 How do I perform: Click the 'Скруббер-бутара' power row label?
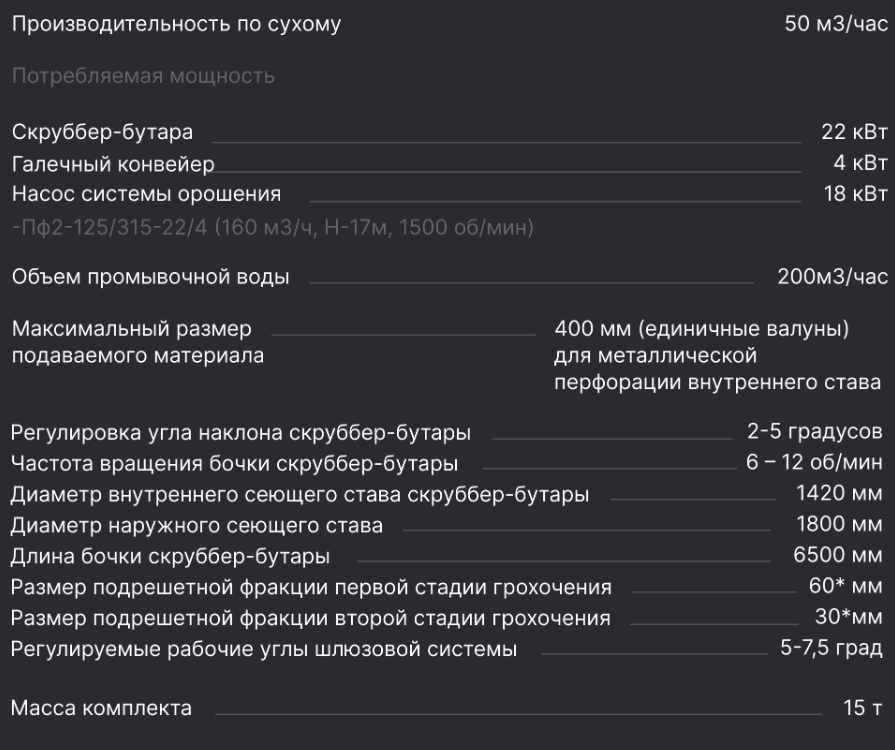(103, 132)
